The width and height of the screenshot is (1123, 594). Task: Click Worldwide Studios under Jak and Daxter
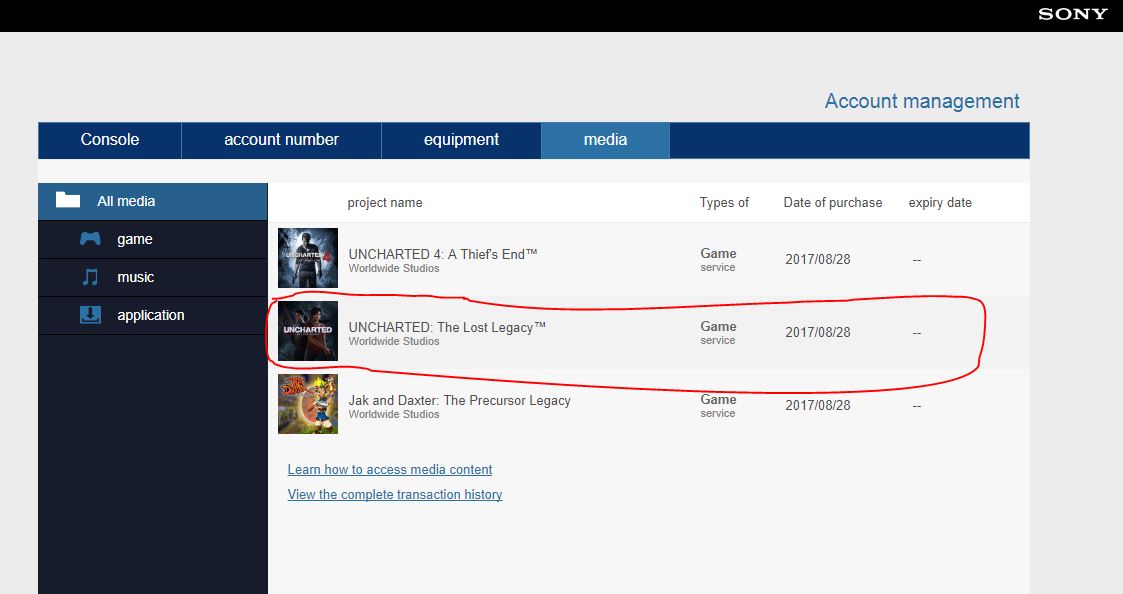pos(394,414)
